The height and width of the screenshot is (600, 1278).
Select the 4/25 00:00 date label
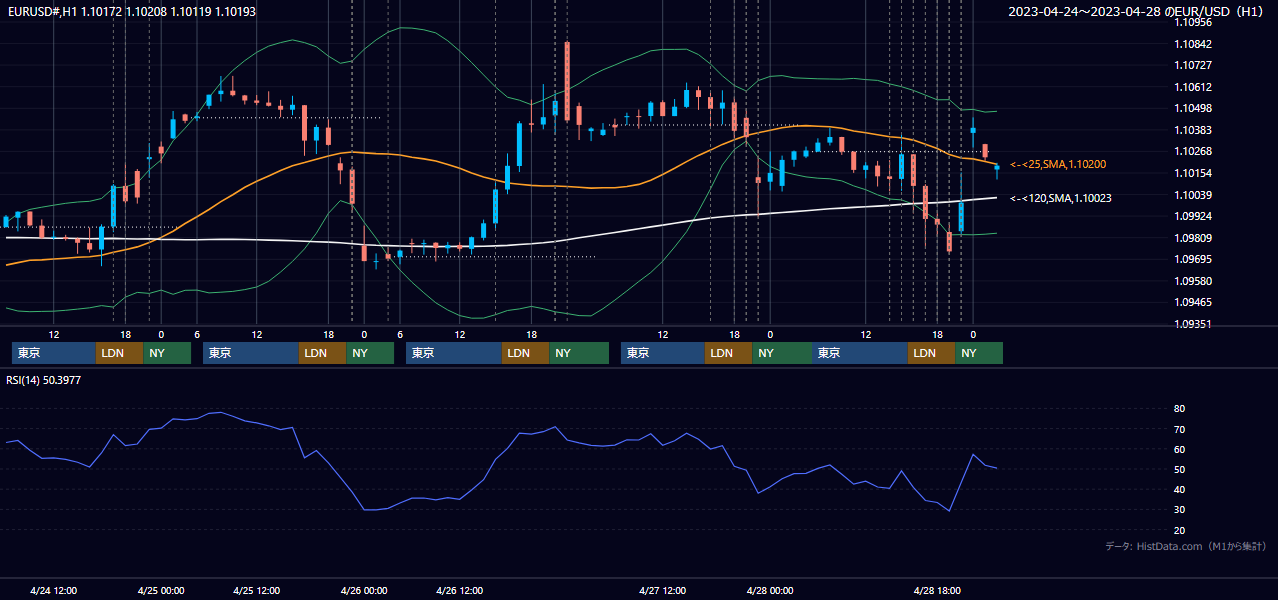(x=160, y=591)
